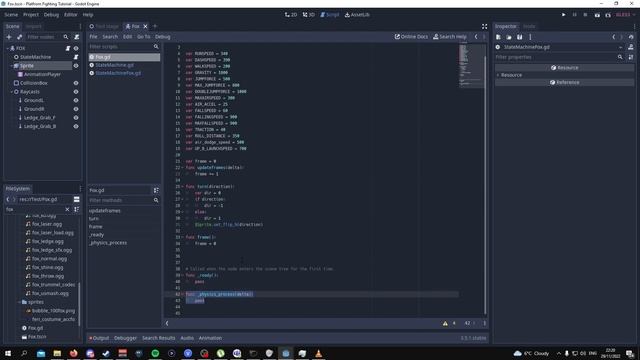Viewport: 640px width, 360px height.
Task: Play the project
Action: (x=564, y=15)
